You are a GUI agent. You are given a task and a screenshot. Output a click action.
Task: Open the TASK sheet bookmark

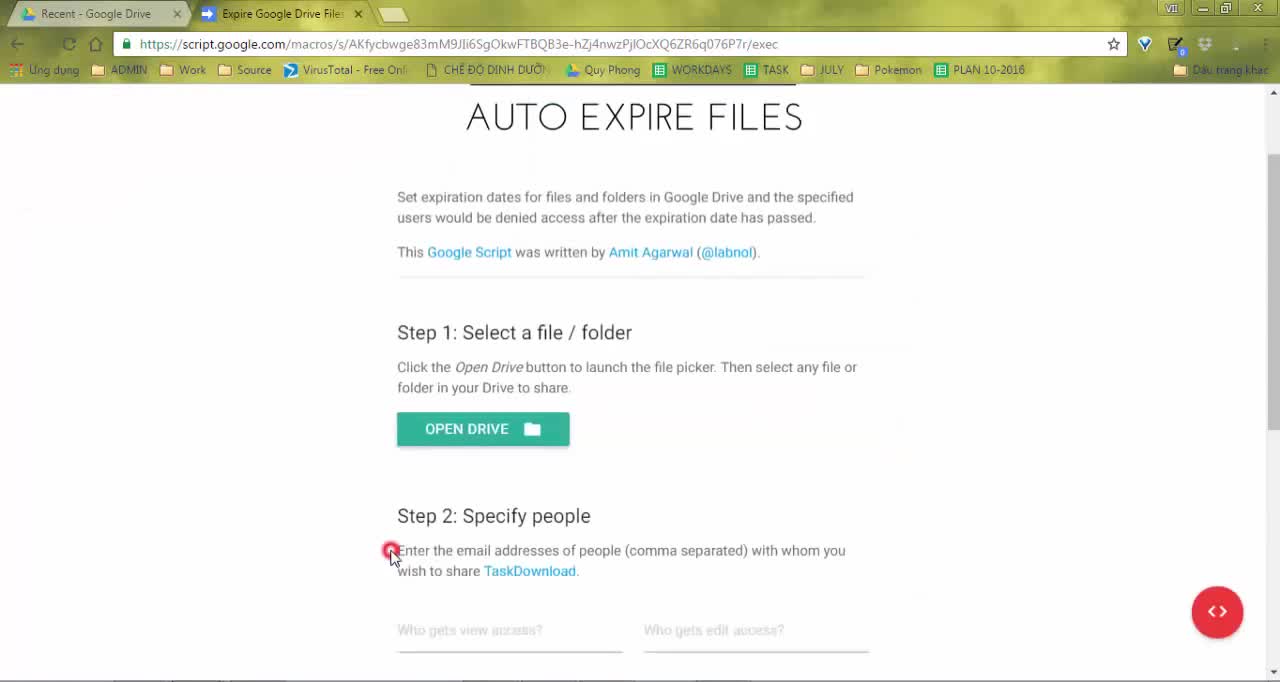pyautogui.click(x=766, y=70)
